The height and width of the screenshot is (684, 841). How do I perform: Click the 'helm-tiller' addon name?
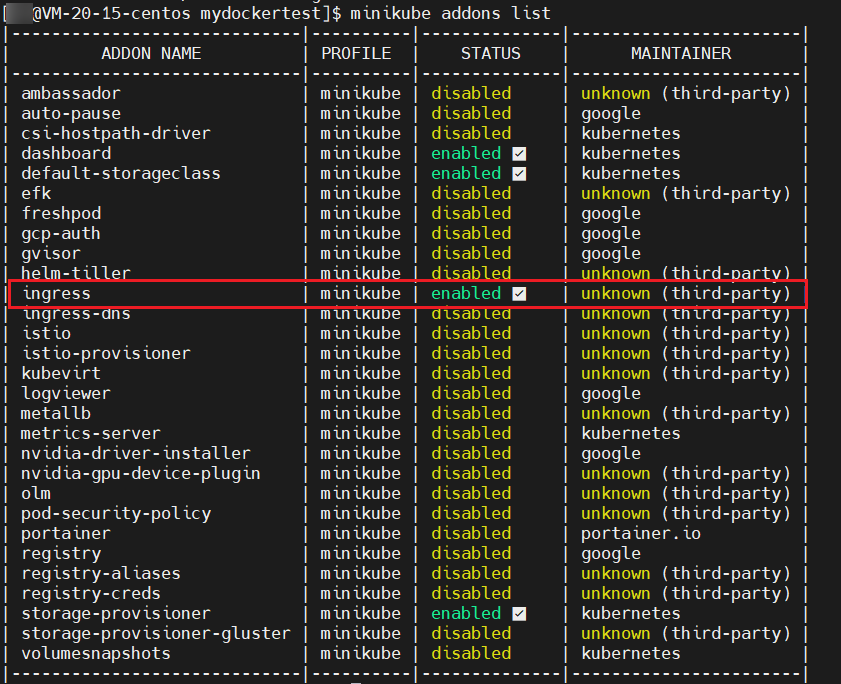pos(76,273)
